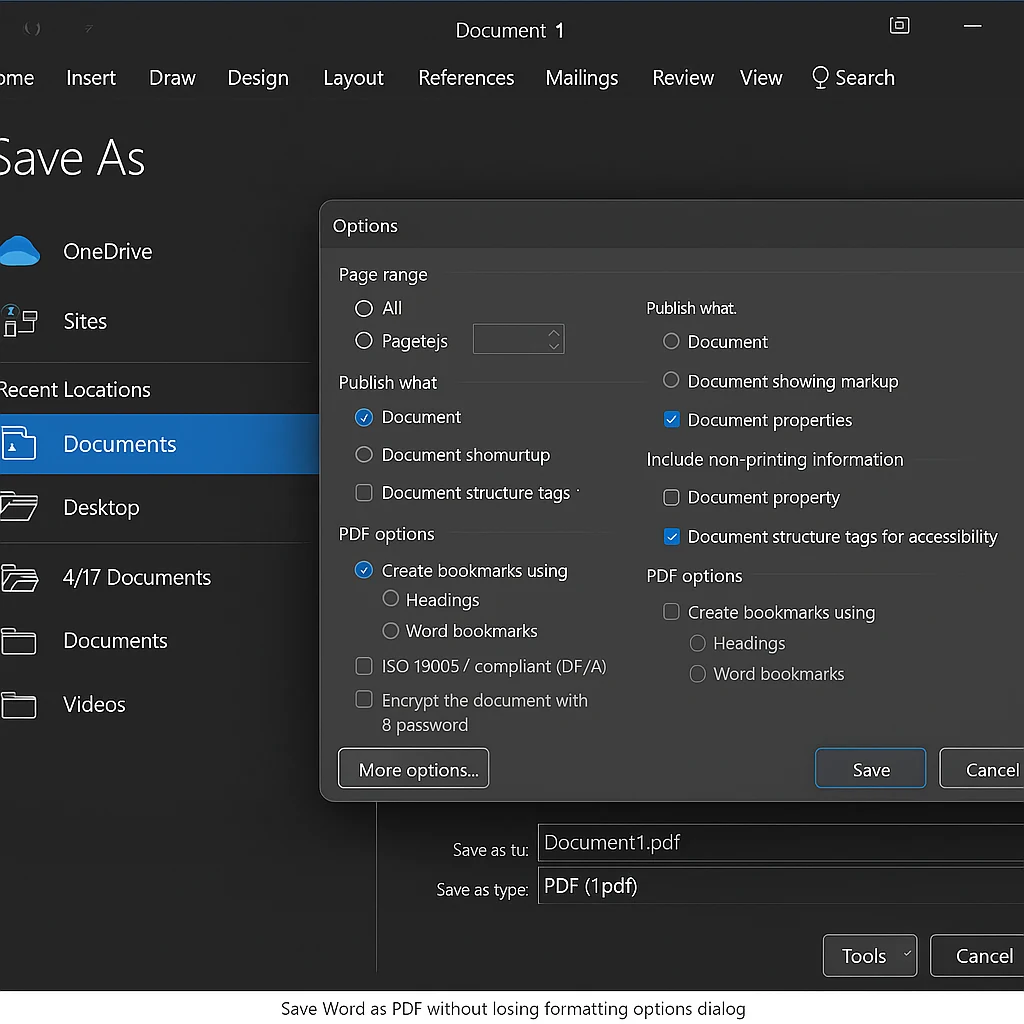
Task: Click the pages number input box
Action: pos(519,339)
